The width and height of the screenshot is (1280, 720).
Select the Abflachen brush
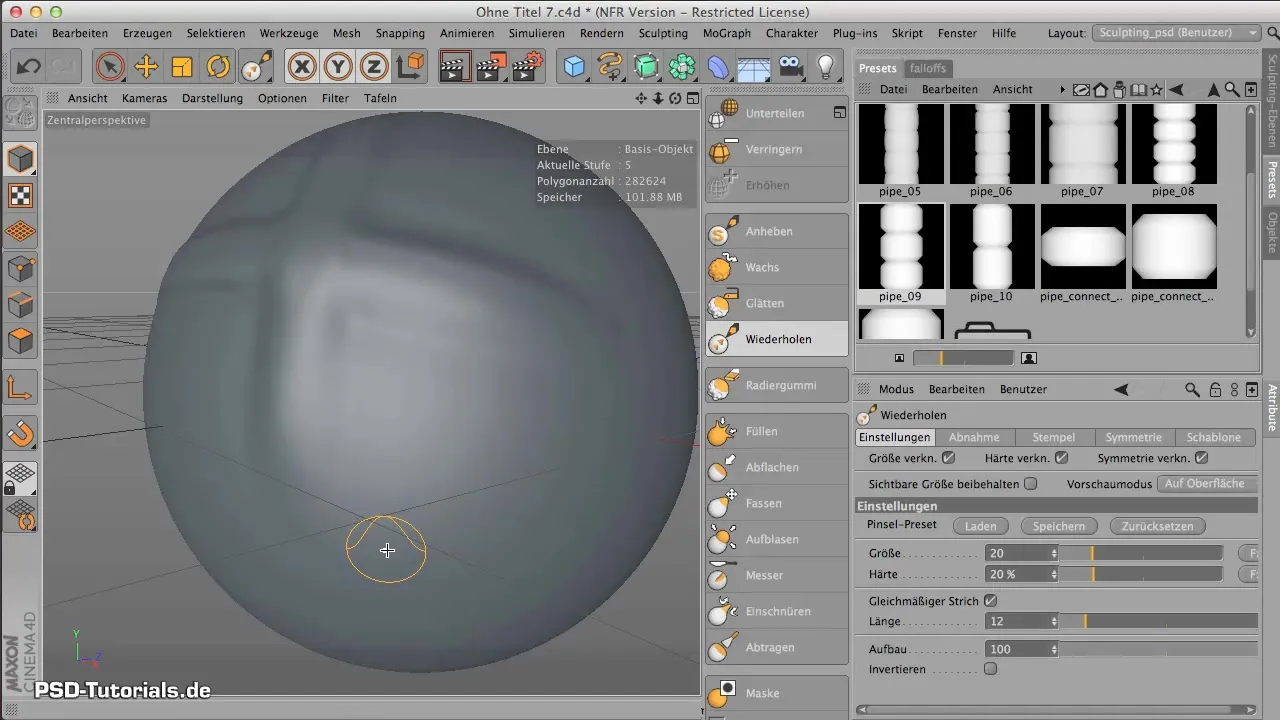(777, 467)
